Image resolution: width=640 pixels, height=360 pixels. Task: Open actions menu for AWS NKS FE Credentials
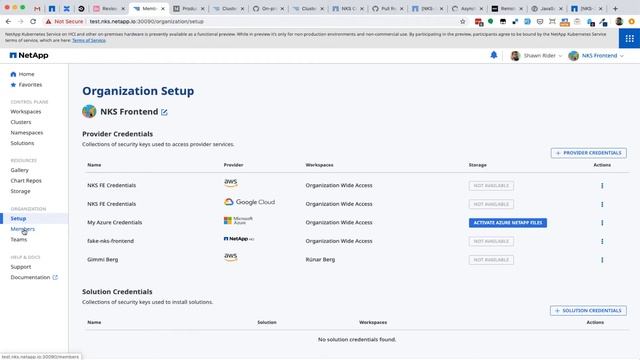602,185
